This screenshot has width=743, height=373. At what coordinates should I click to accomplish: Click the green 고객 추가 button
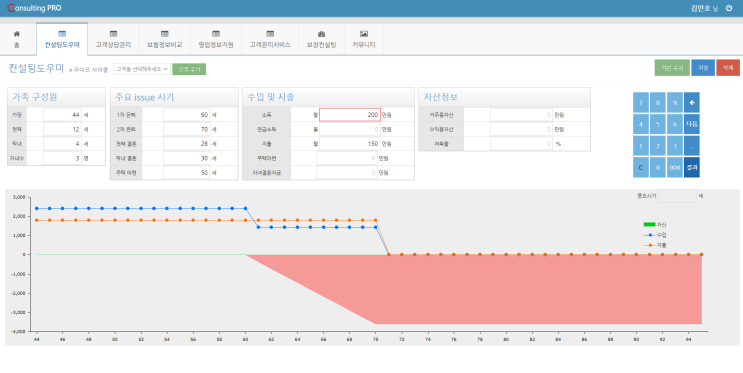pyautogui.click(x=189, y=69)
